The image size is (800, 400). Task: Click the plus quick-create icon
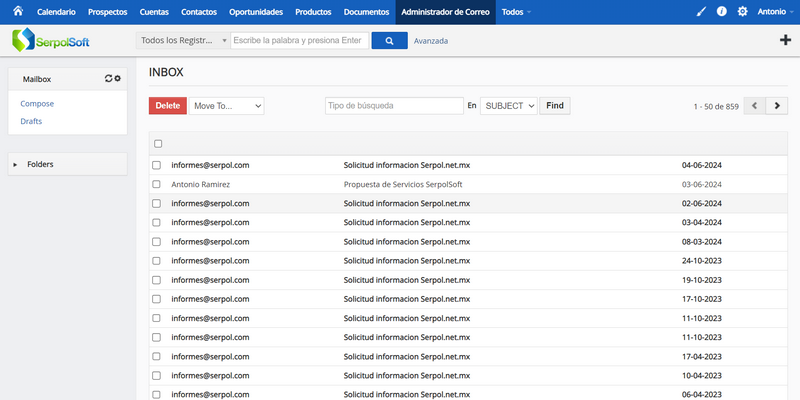[786, 40]
